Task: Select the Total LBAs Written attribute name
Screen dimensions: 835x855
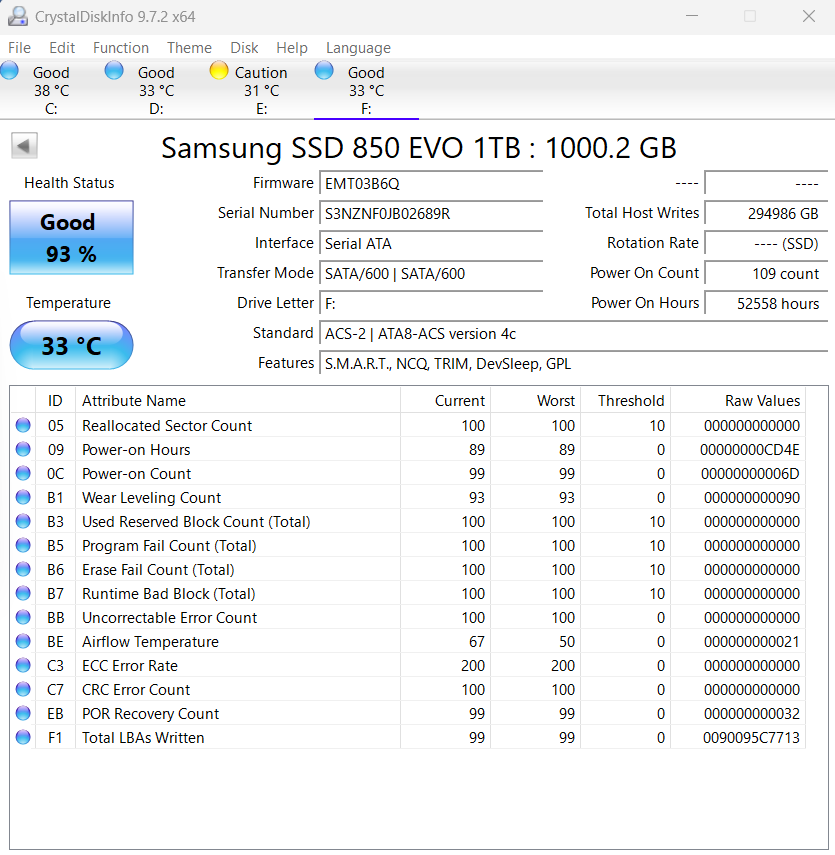Action: coord(143,737)
